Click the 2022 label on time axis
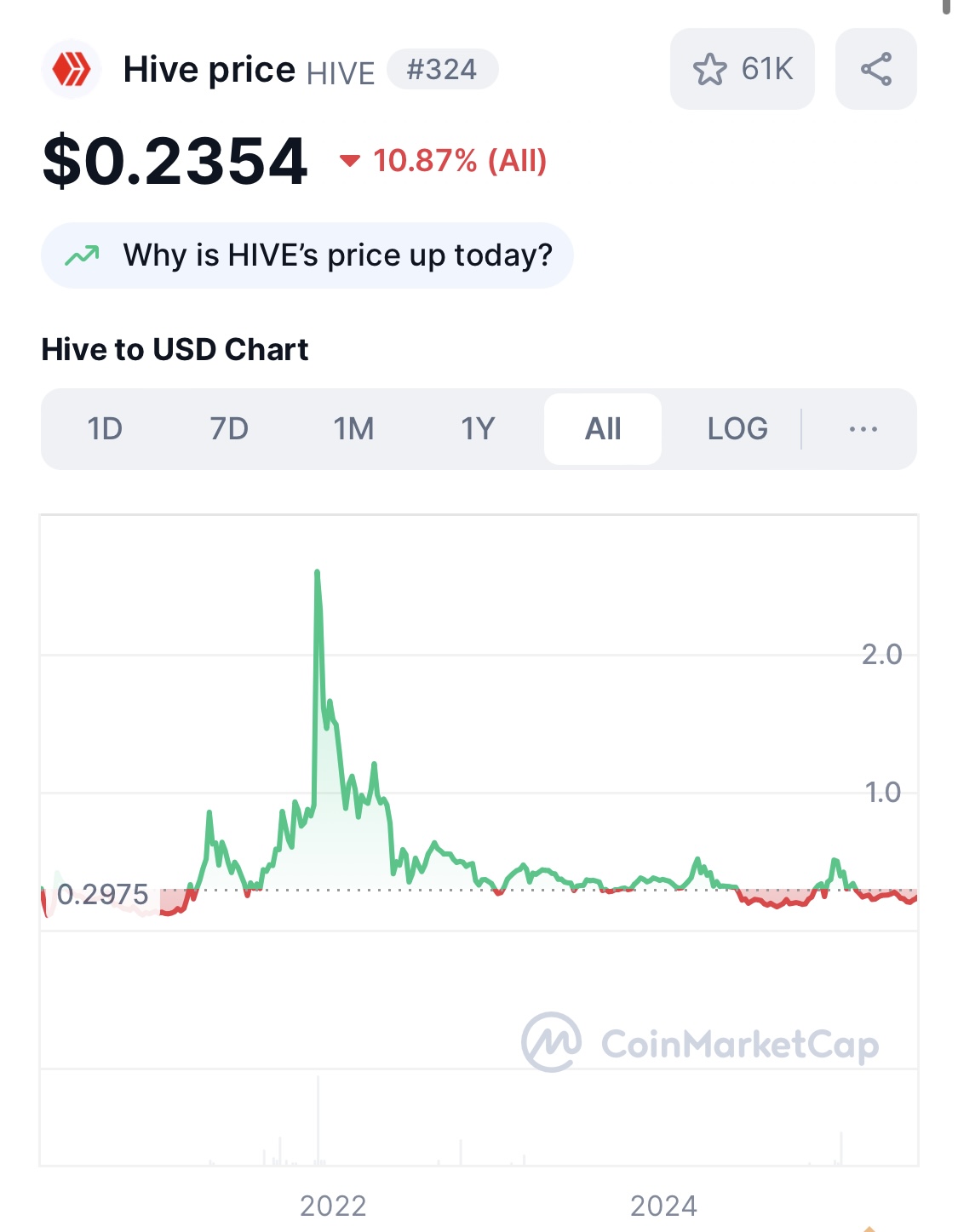The width and height of the screenshot is (958, 1232). click(x=333, y=1206)
